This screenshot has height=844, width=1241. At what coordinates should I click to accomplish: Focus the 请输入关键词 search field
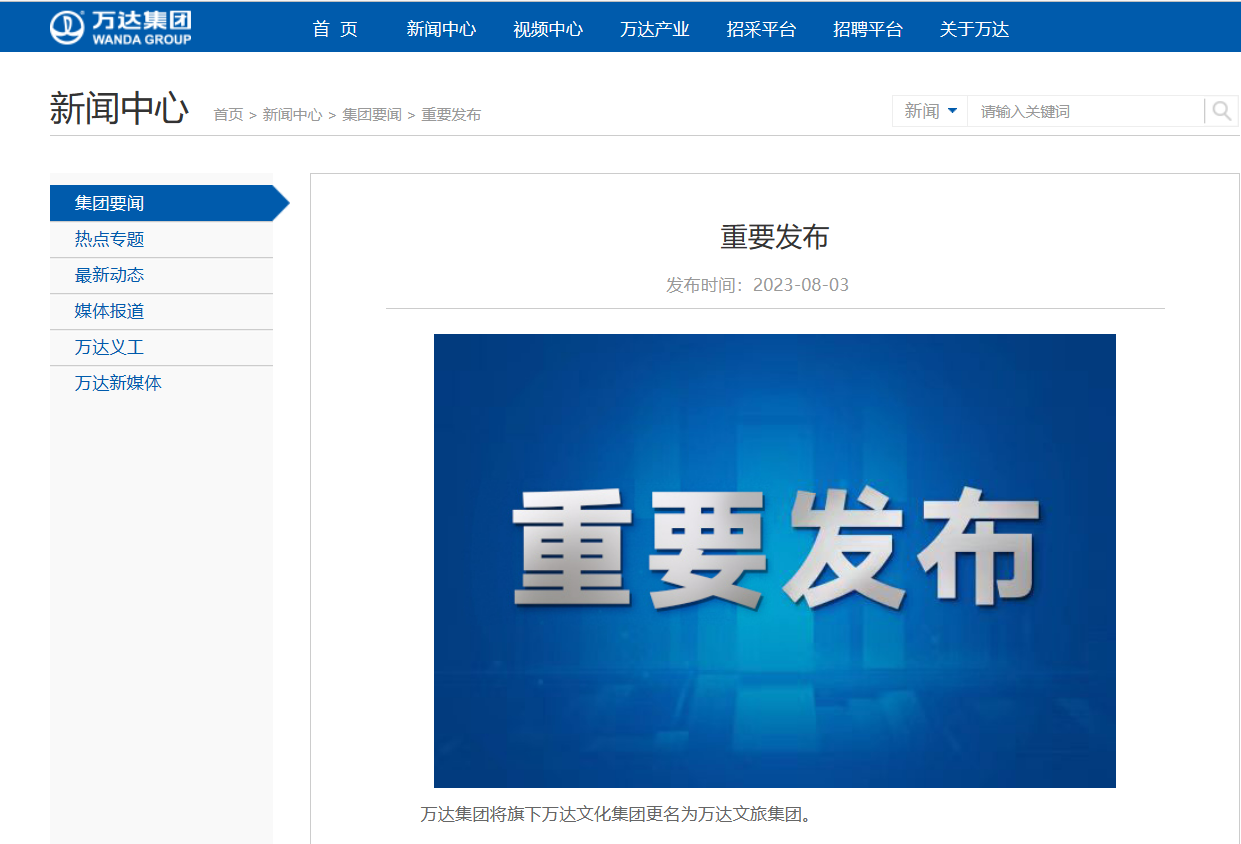[x=1085, y=111]
